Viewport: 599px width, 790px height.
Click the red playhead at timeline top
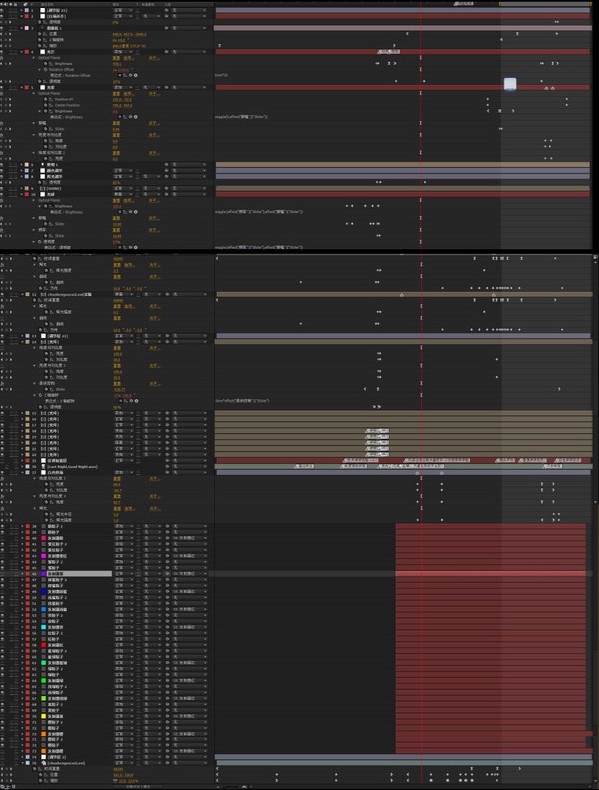click(x=421, y=4)
